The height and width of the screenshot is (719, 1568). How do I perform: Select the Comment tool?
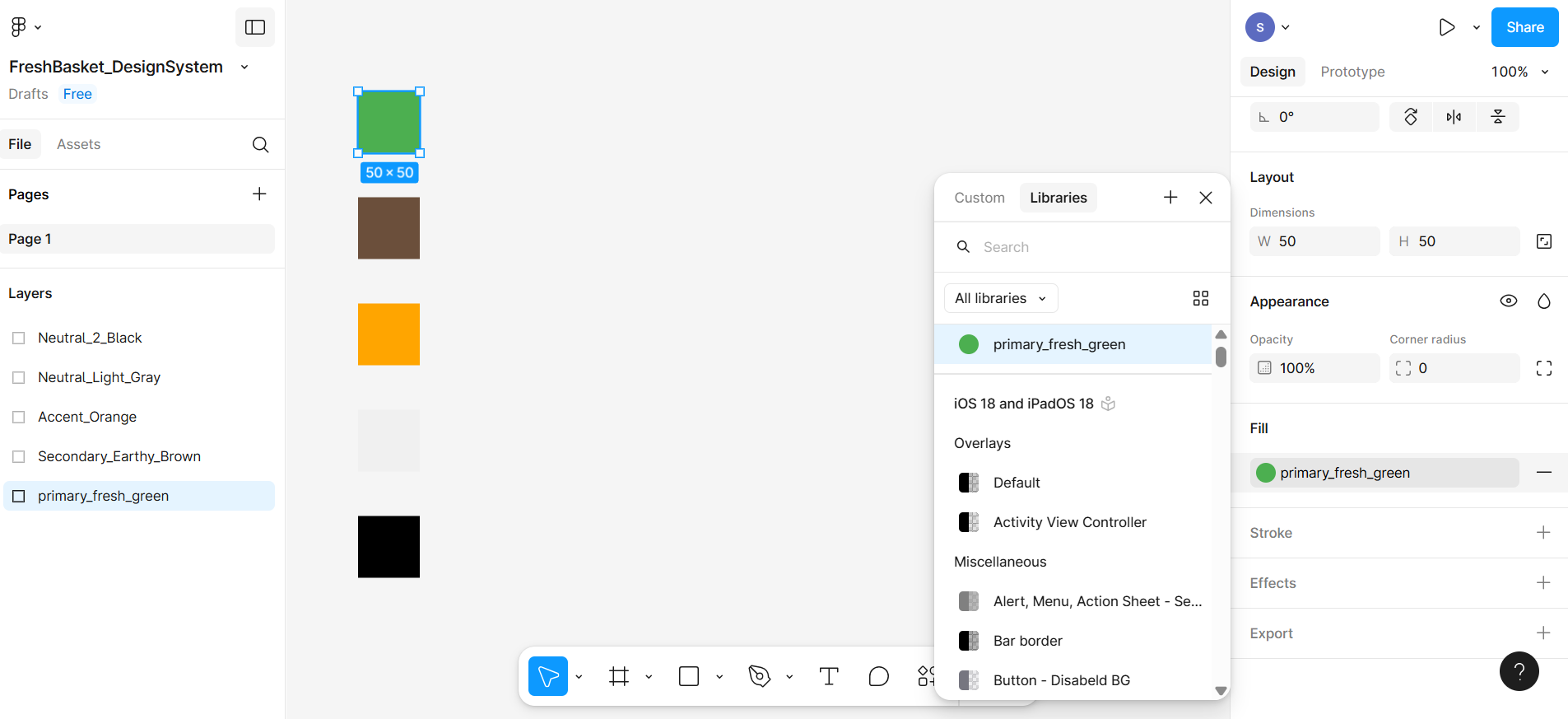pyautogui.click(x=878, y=676)
